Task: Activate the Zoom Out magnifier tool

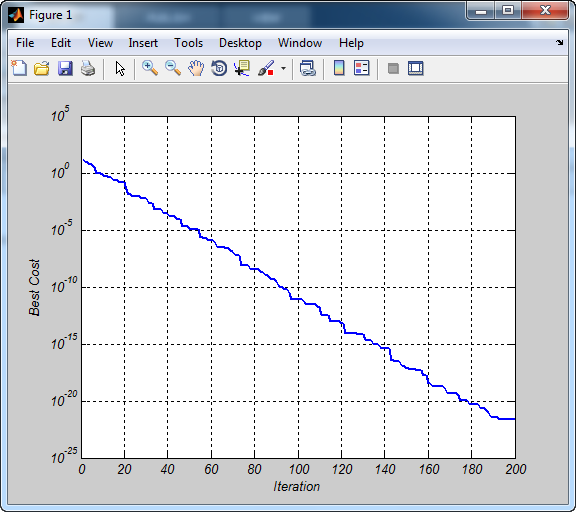Action: click(173, 68)
